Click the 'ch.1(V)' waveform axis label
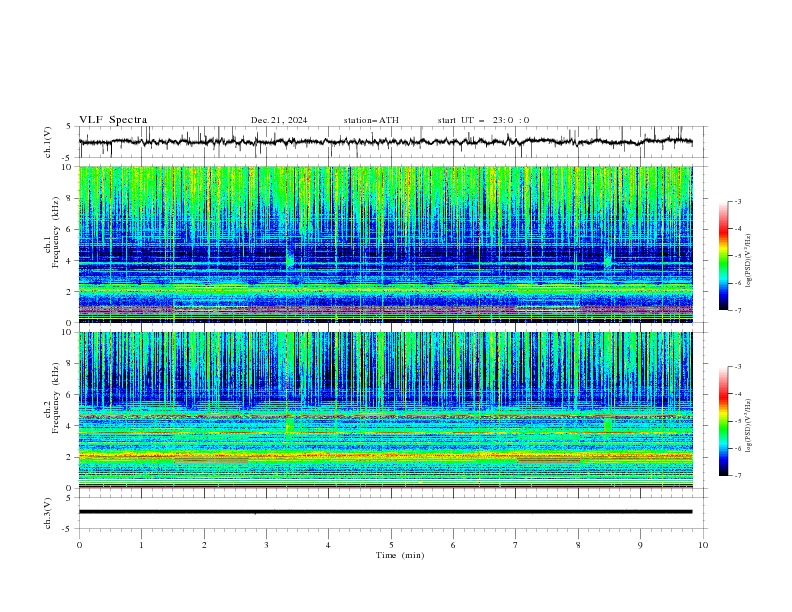 [x=48, y=142]
